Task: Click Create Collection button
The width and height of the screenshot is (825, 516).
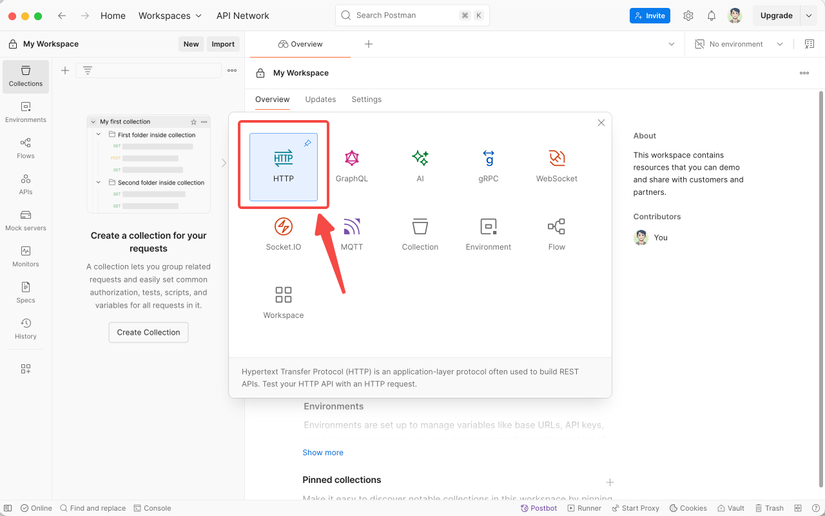Action: click(x=148, y=332)
